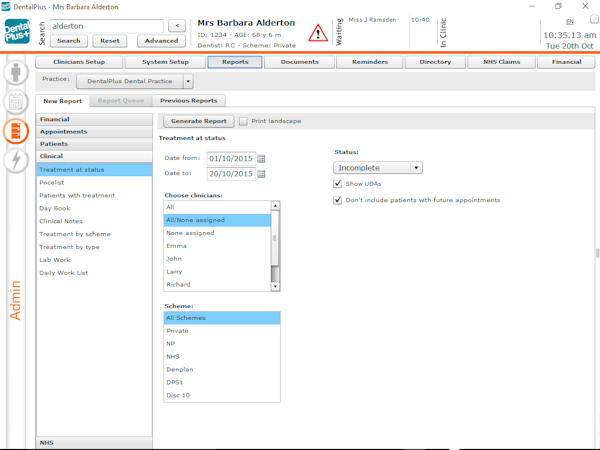Select clinician Emma
Image resolution: width=600 pixels, height=450 pixels.
pos(217,246)
